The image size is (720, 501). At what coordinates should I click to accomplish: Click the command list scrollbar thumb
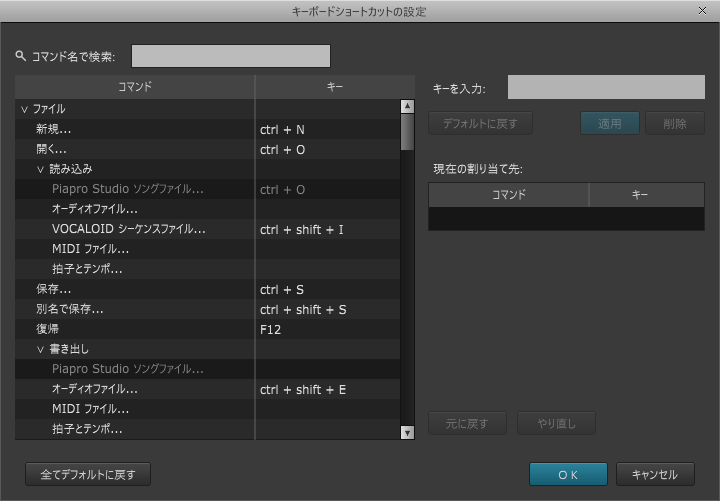pyautogui.click(x=407, y=131)
